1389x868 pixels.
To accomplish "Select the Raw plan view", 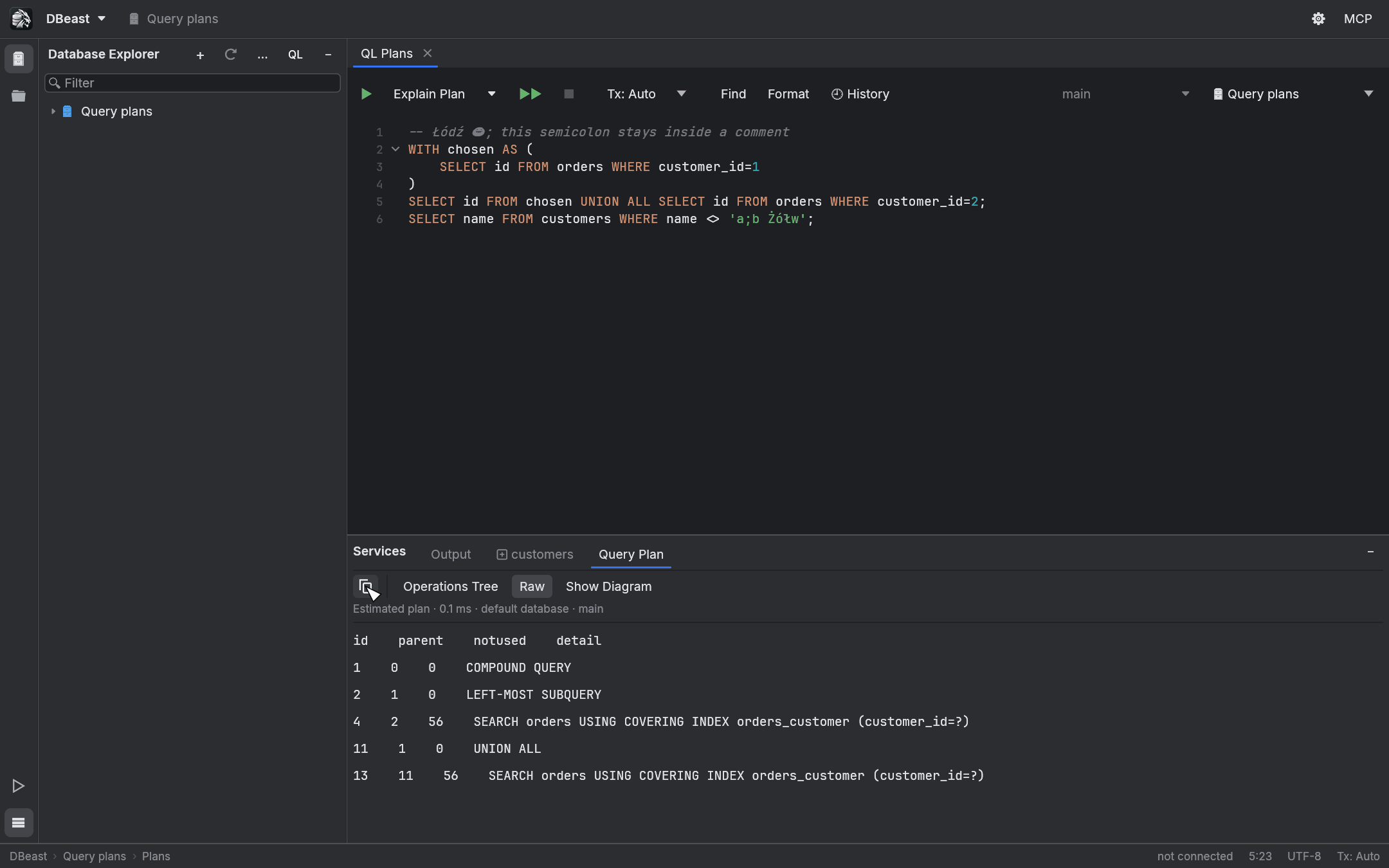I will coord(532,586).
